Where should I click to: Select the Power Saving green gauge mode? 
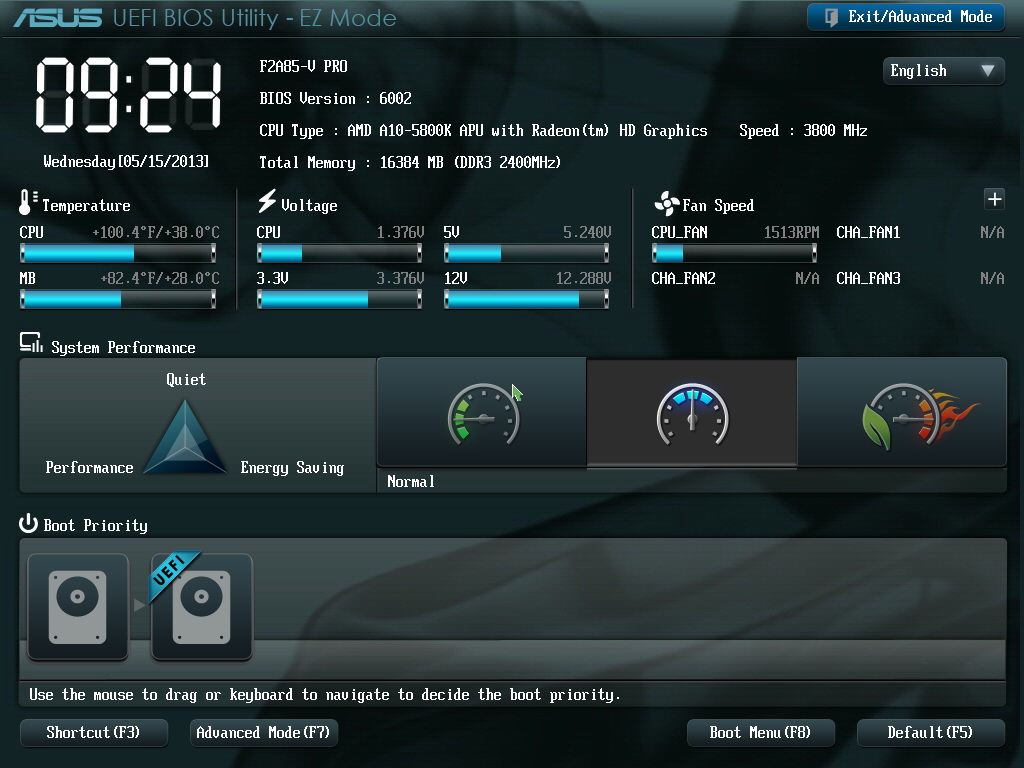point(482,412)
